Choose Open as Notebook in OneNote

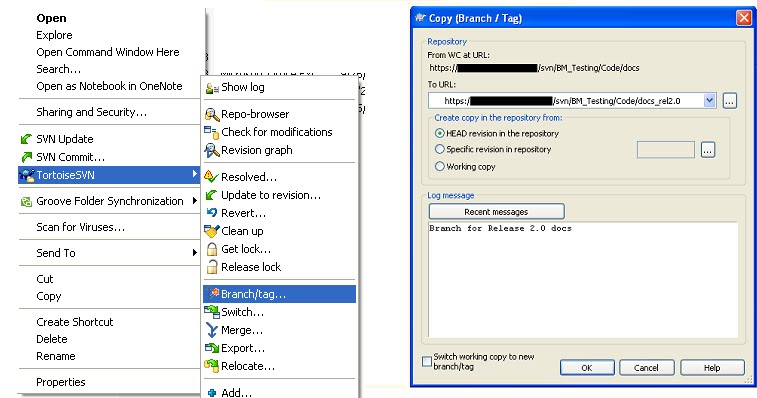[x=109, y=86]
